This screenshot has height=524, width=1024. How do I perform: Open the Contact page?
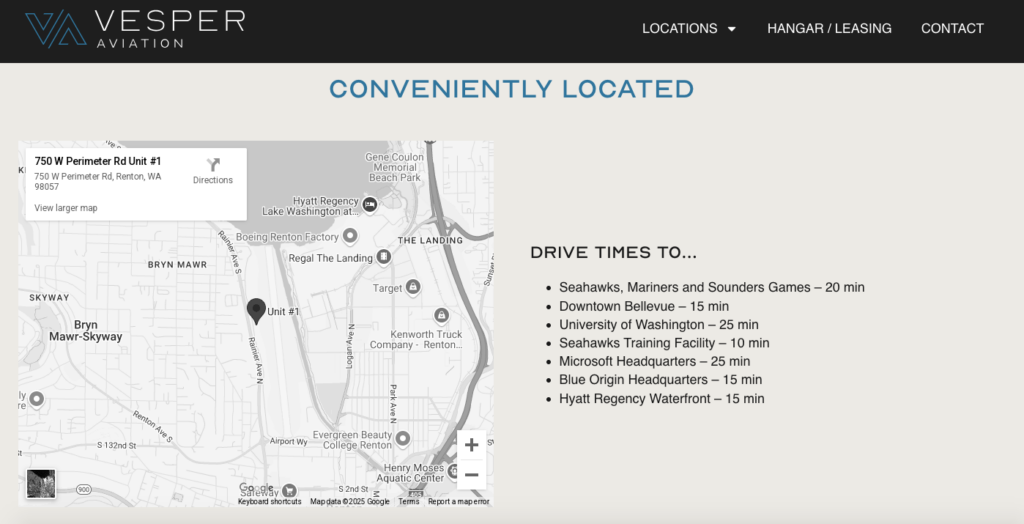(x=952, y=29)
